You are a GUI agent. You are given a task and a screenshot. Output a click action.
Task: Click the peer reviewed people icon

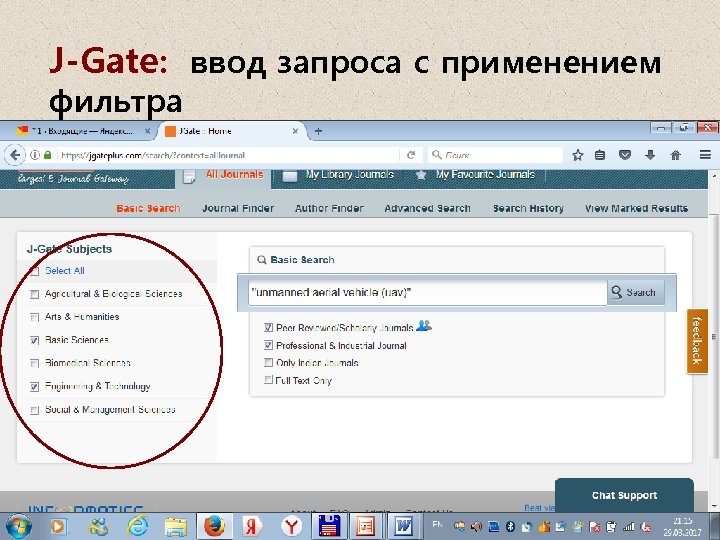(423, 326)
